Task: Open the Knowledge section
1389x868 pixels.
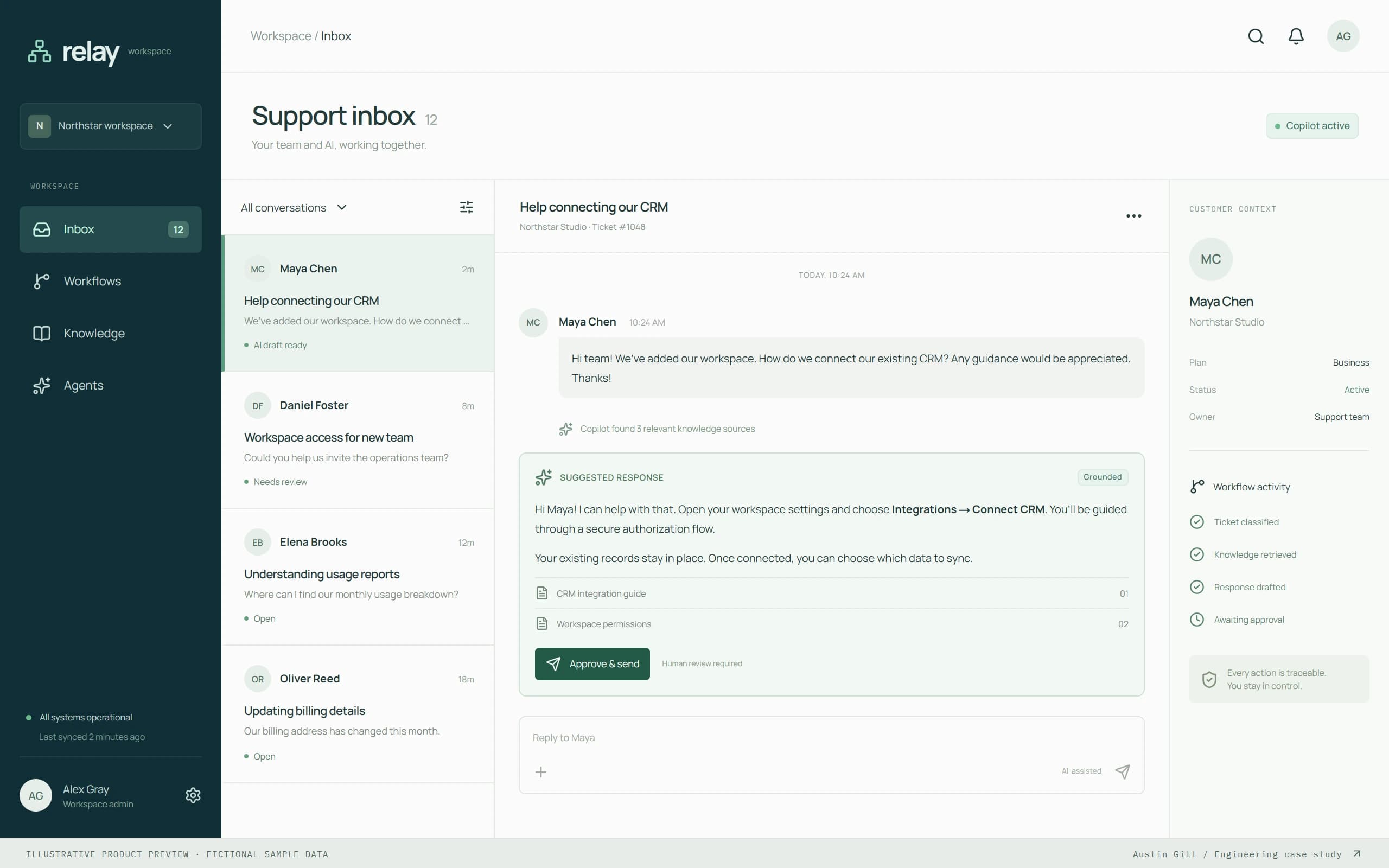Action: click(x=110, y=334)
